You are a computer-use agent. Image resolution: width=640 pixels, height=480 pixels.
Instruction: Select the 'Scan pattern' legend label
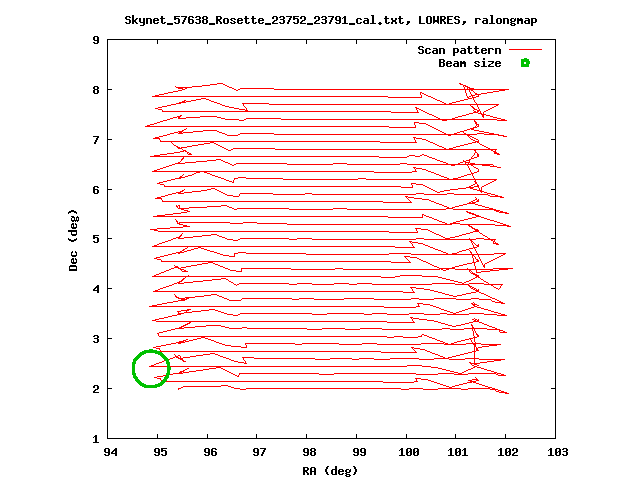pyautogui.click(x=459, y=50)
